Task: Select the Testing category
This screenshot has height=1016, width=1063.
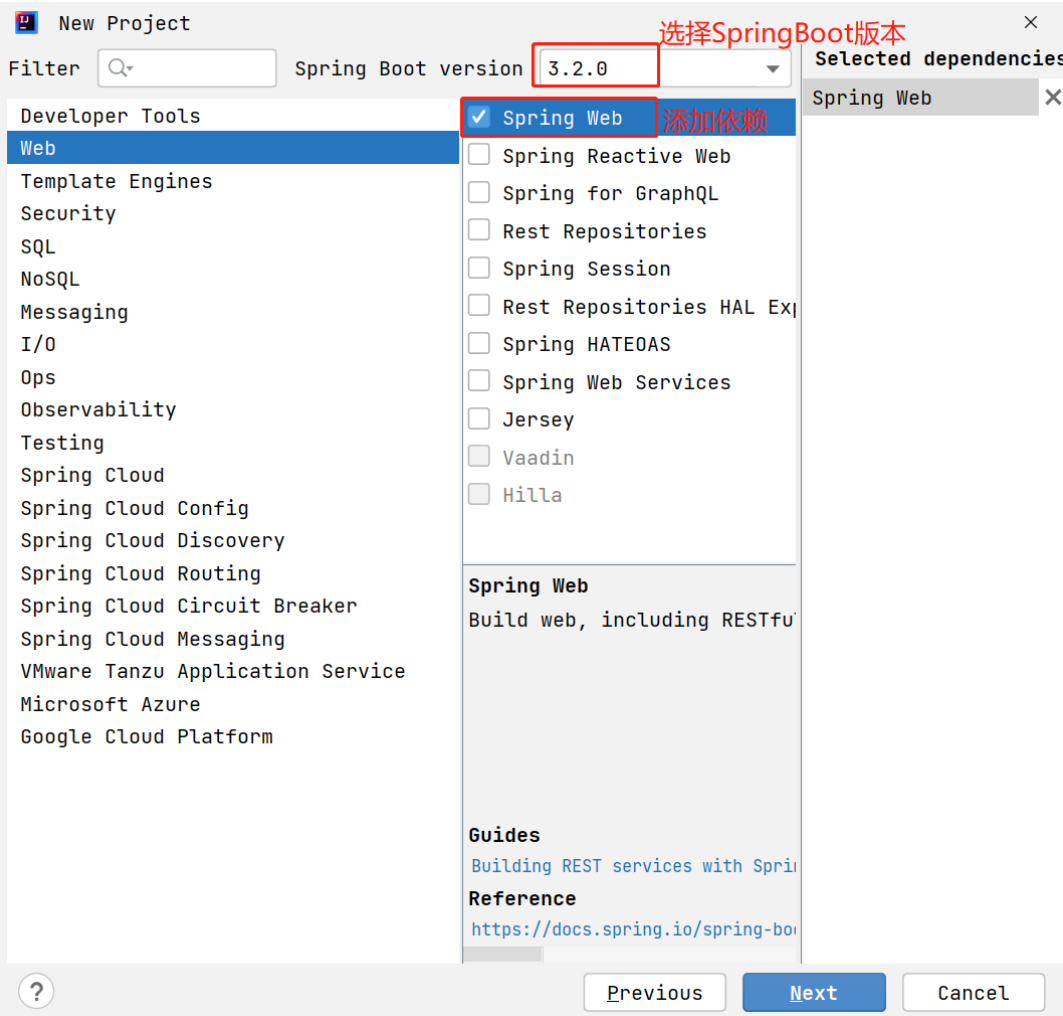Action: (x=233, y=443)
